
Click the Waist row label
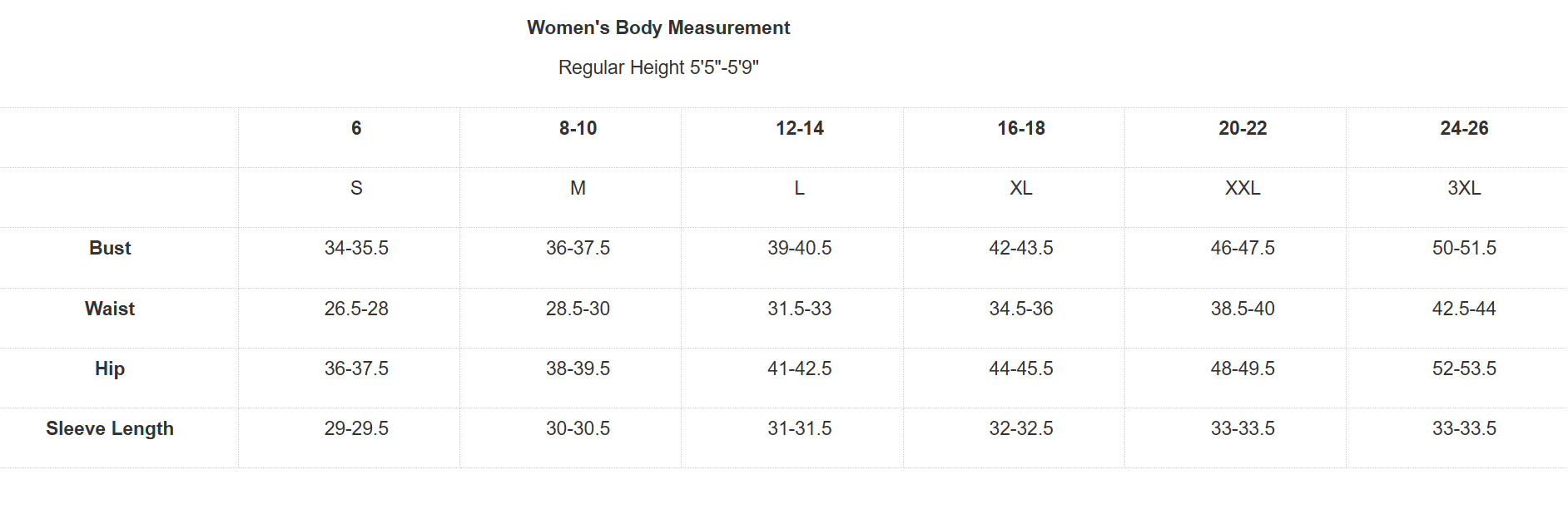pos(110,309)
